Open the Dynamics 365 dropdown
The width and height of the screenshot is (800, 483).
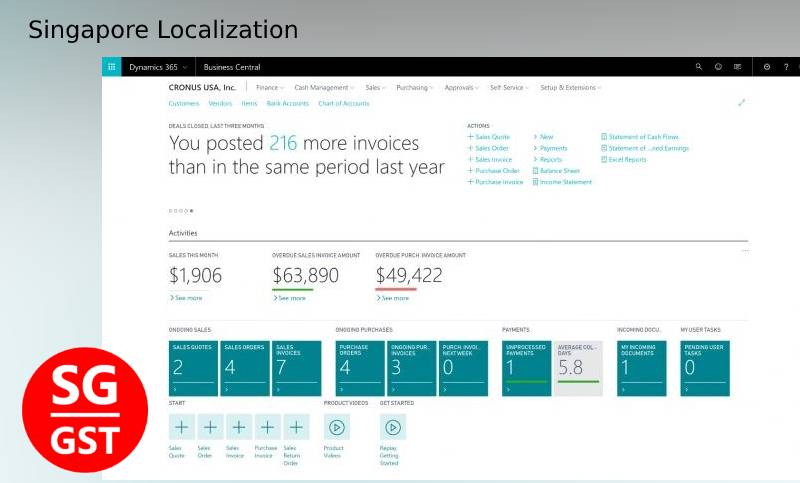pyautogui.click(x=158, y=67)
